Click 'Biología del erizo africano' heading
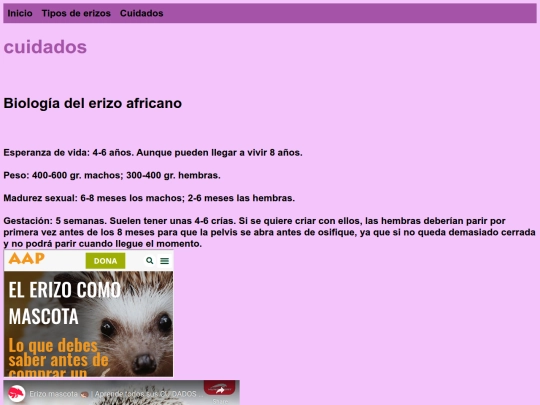 pyautogui.click(x=93, y=103)
